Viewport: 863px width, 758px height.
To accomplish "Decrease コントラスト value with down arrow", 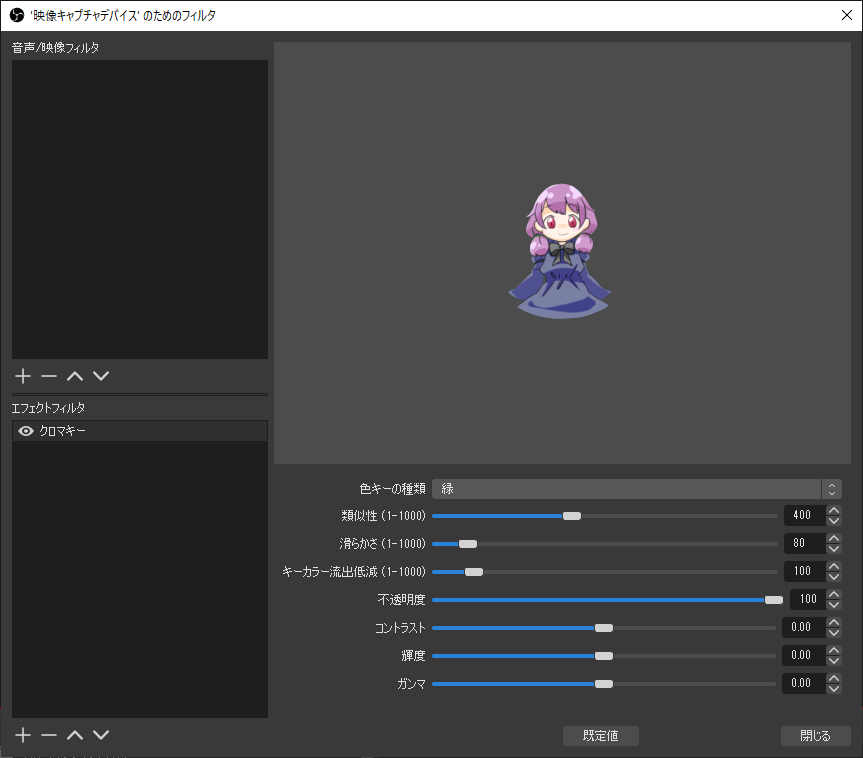I will click(834, 633).
